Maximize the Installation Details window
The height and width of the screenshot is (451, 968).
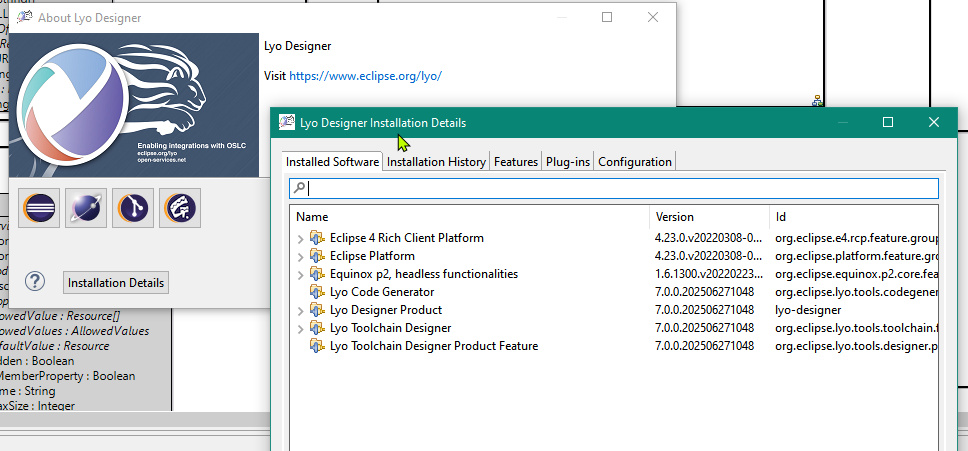(888, 122)
